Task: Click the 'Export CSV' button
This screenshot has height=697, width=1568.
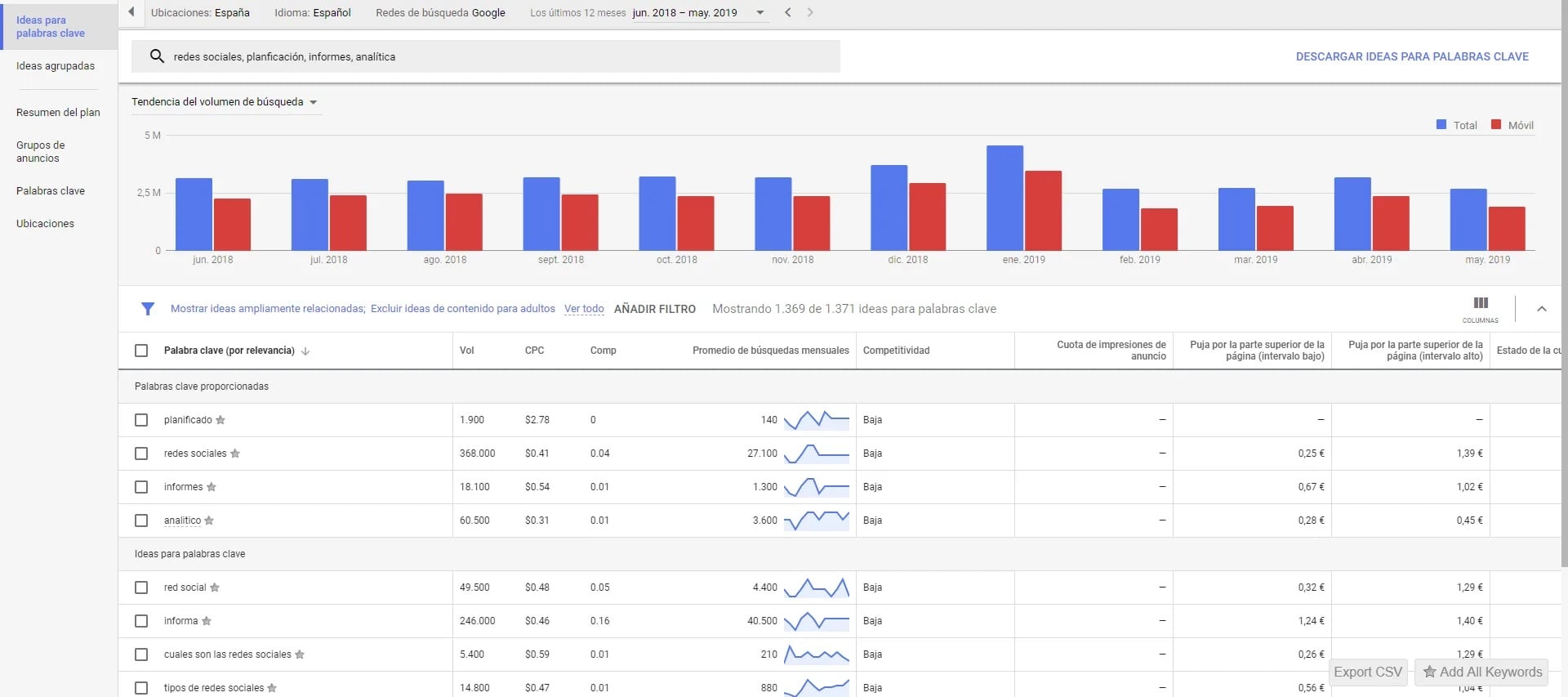Action: point(1368,672)
